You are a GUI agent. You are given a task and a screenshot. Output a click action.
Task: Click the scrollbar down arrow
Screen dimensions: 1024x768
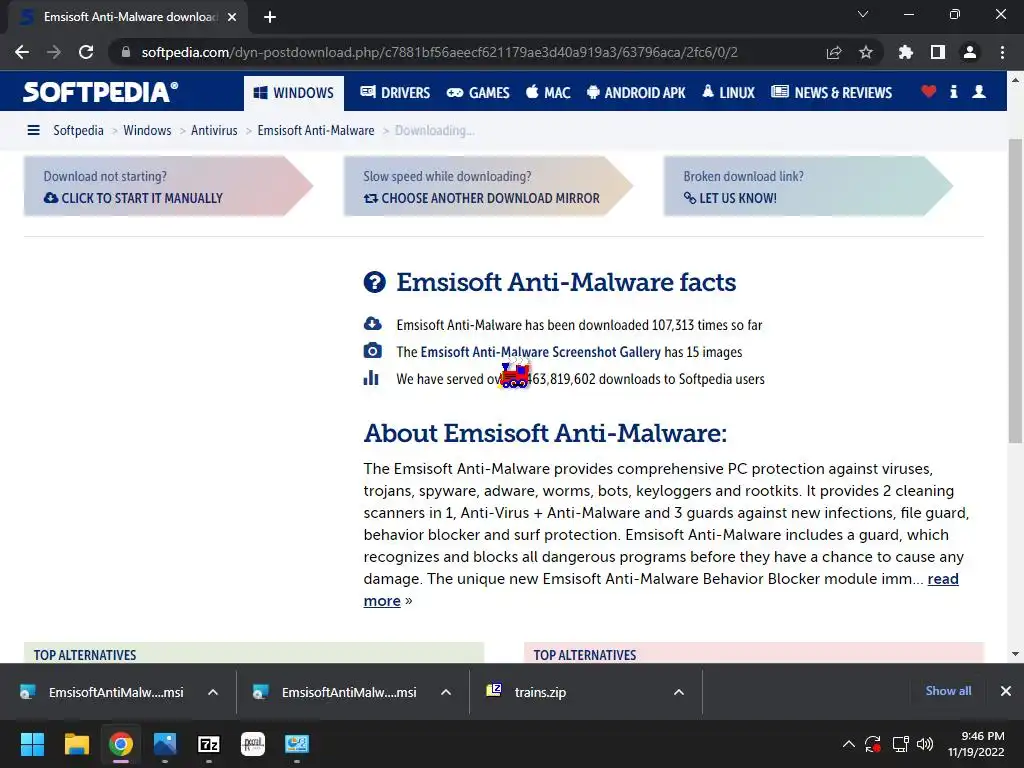[1015, 654]
